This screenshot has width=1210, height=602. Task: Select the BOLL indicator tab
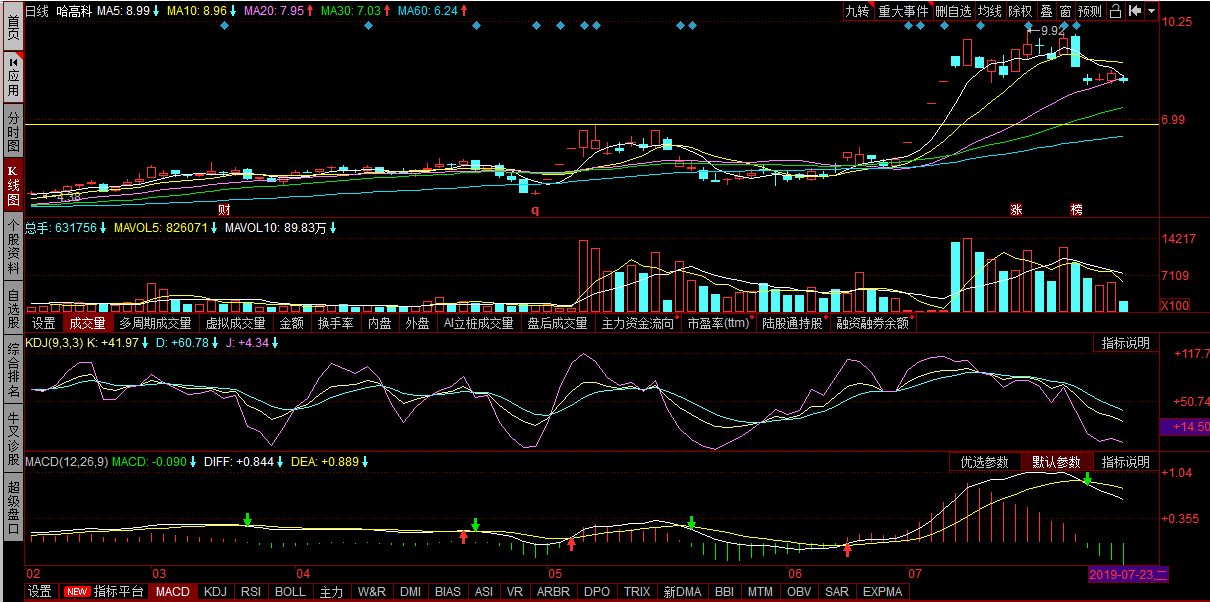290,592
